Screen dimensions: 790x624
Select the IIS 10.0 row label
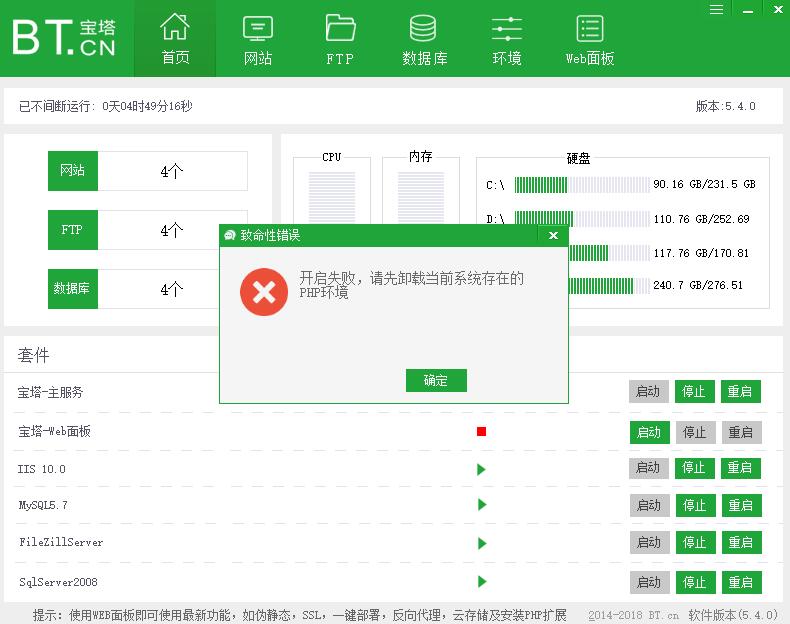42,469
